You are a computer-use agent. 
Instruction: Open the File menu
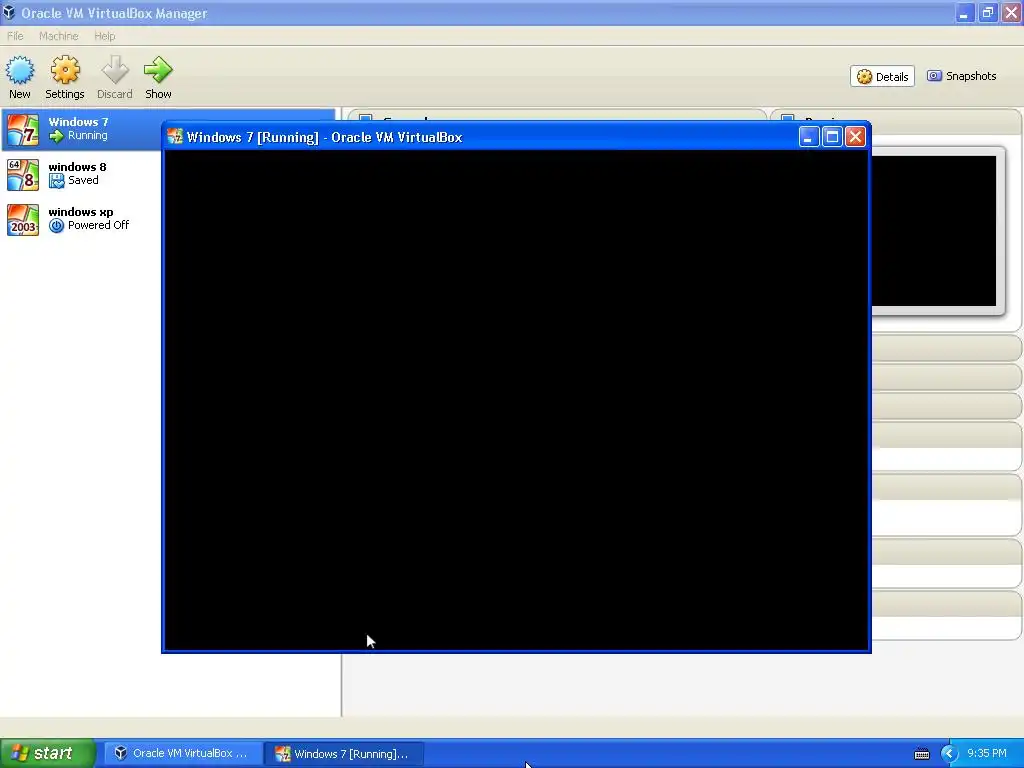point(15,36)
